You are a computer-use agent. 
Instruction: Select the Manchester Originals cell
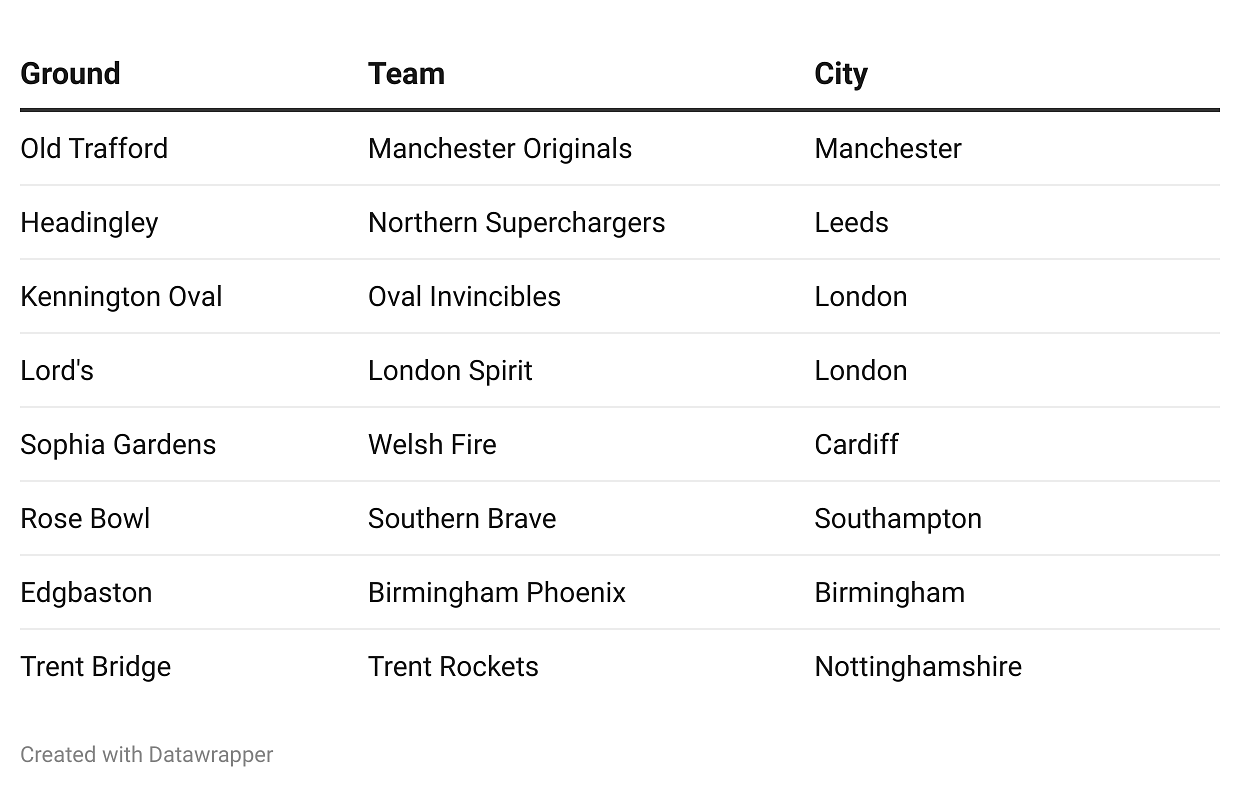click(x=500, y=149)
